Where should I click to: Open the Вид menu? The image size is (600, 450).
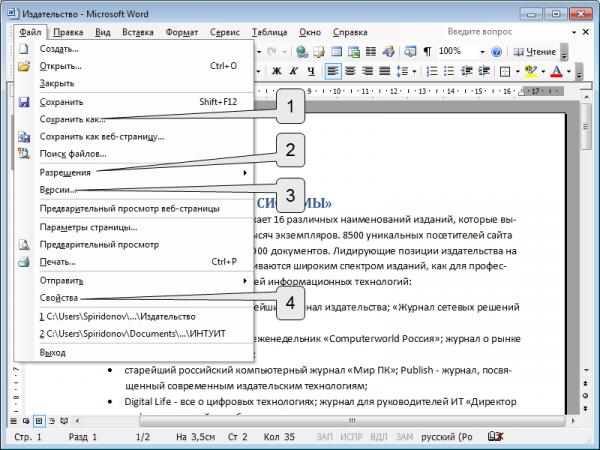coord(103,32)
